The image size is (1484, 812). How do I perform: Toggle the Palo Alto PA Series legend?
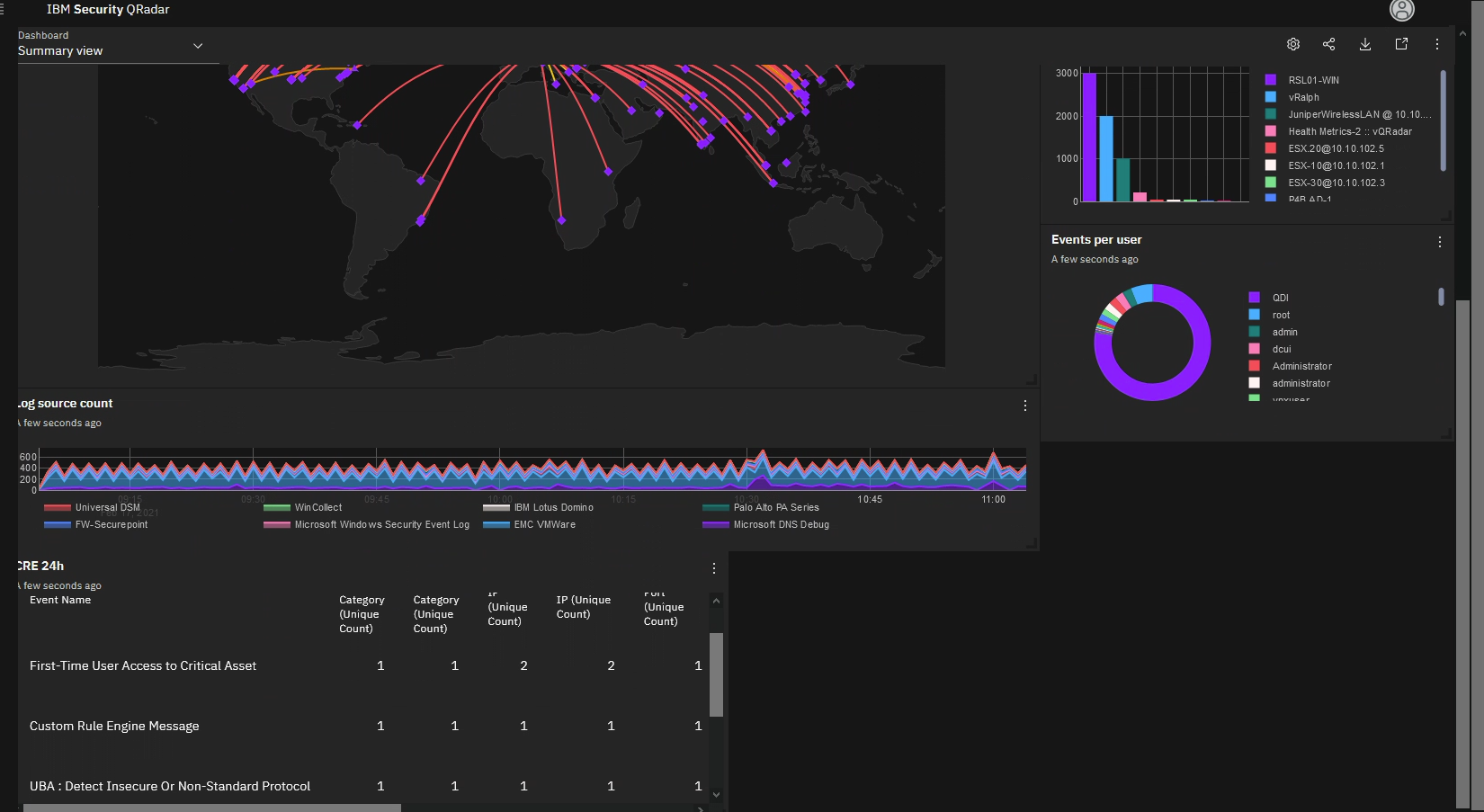761,507
